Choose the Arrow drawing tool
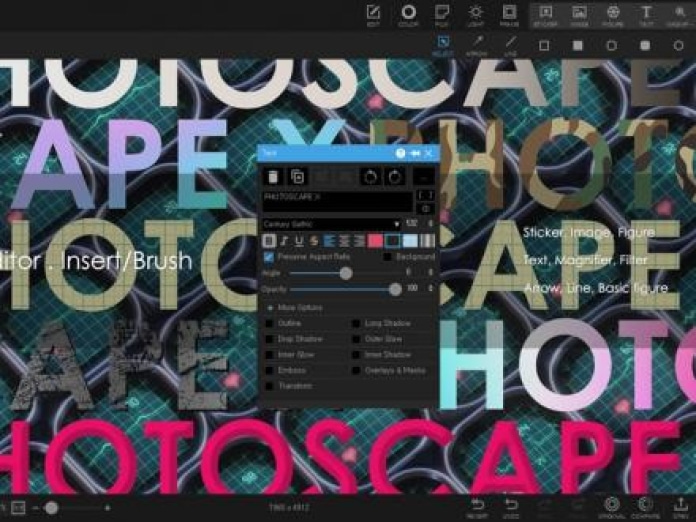The height and width of the screenshot is (522, 696). click(x=477, y=46)
